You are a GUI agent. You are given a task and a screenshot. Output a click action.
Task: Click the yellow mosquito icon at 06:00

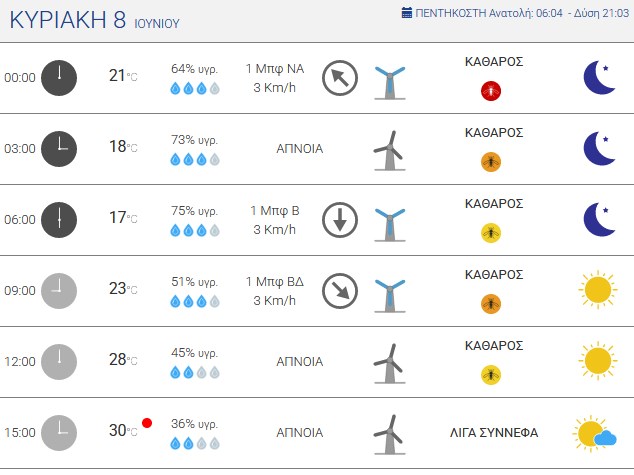(491, 233)
